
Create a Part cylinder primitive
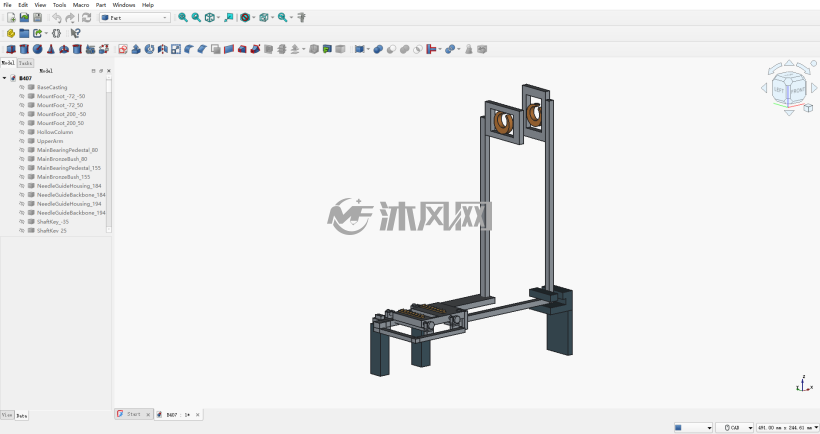click(24, 49)
